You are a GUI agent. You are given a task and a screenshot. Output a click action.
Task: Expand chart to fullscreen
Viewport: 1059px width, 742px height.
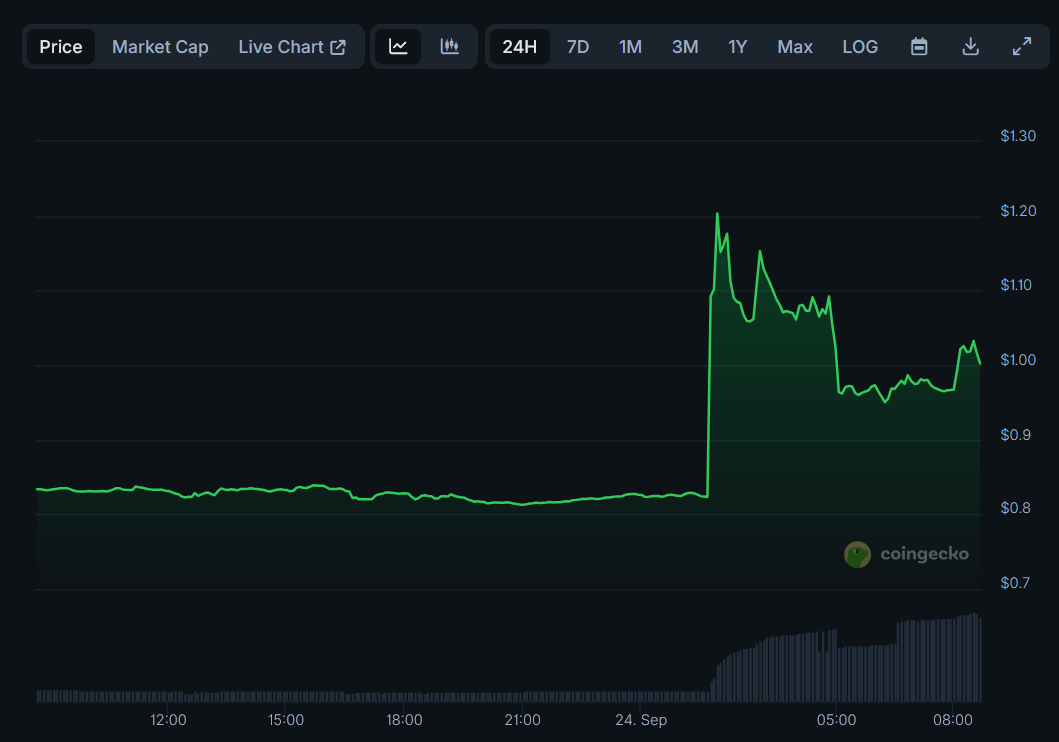pos(1022,47)
